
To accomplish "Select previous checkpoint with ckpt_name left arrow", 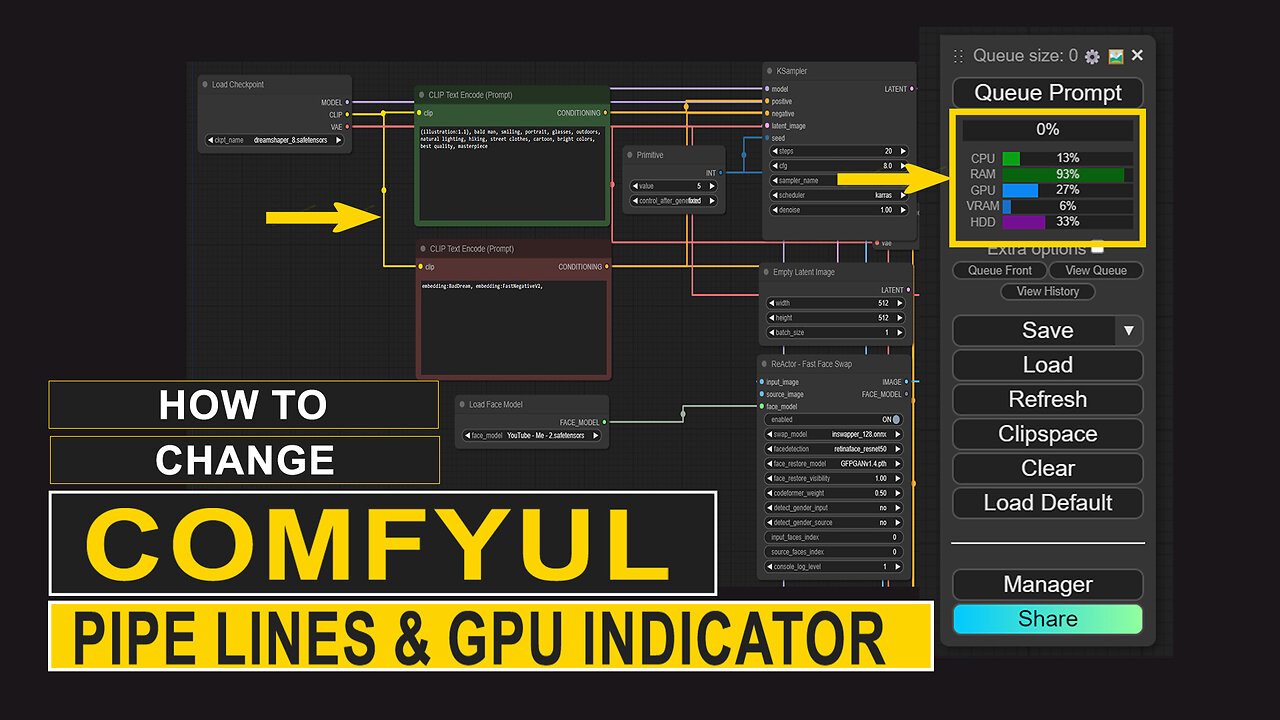I will click(210, 140).
